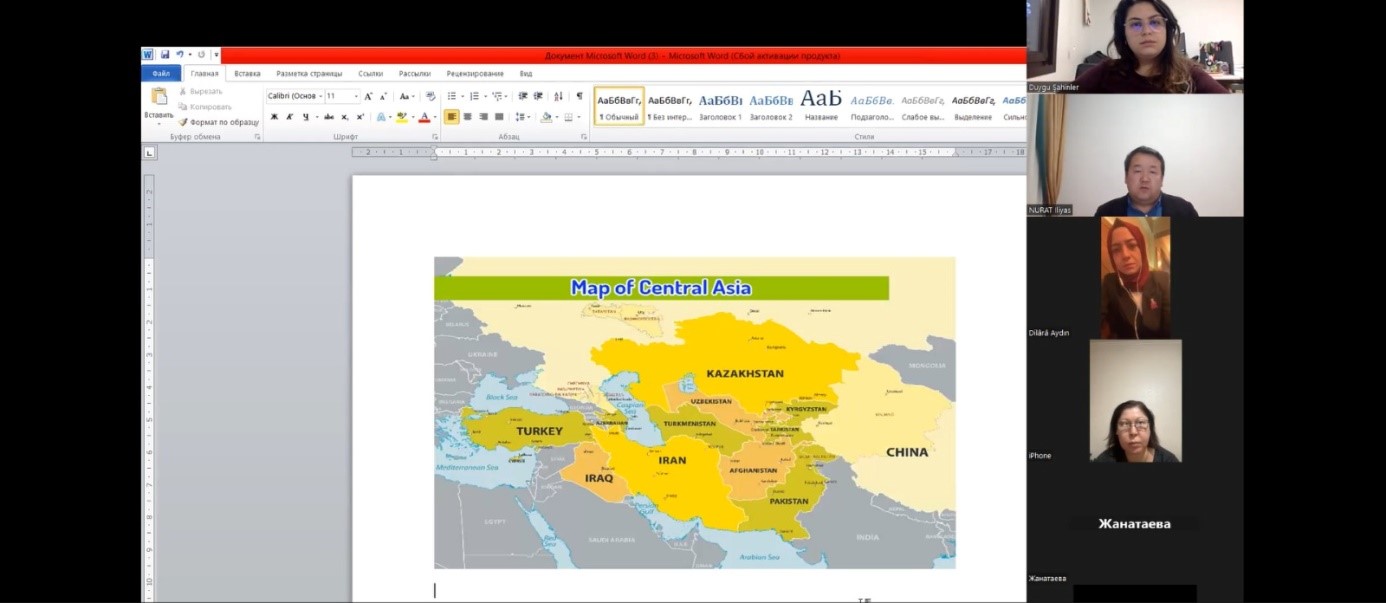Apply strikethrough formatting
Screen dimensions: 1386x603
[328, 117]
